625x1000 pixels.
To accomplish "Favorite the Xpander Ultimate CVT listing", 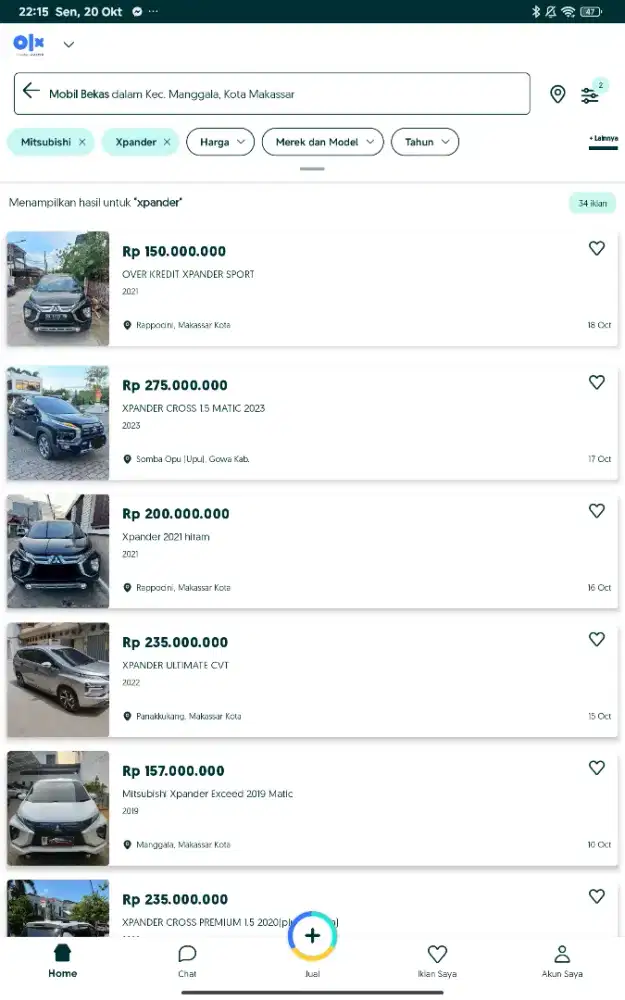I will [x=597, y=639].
